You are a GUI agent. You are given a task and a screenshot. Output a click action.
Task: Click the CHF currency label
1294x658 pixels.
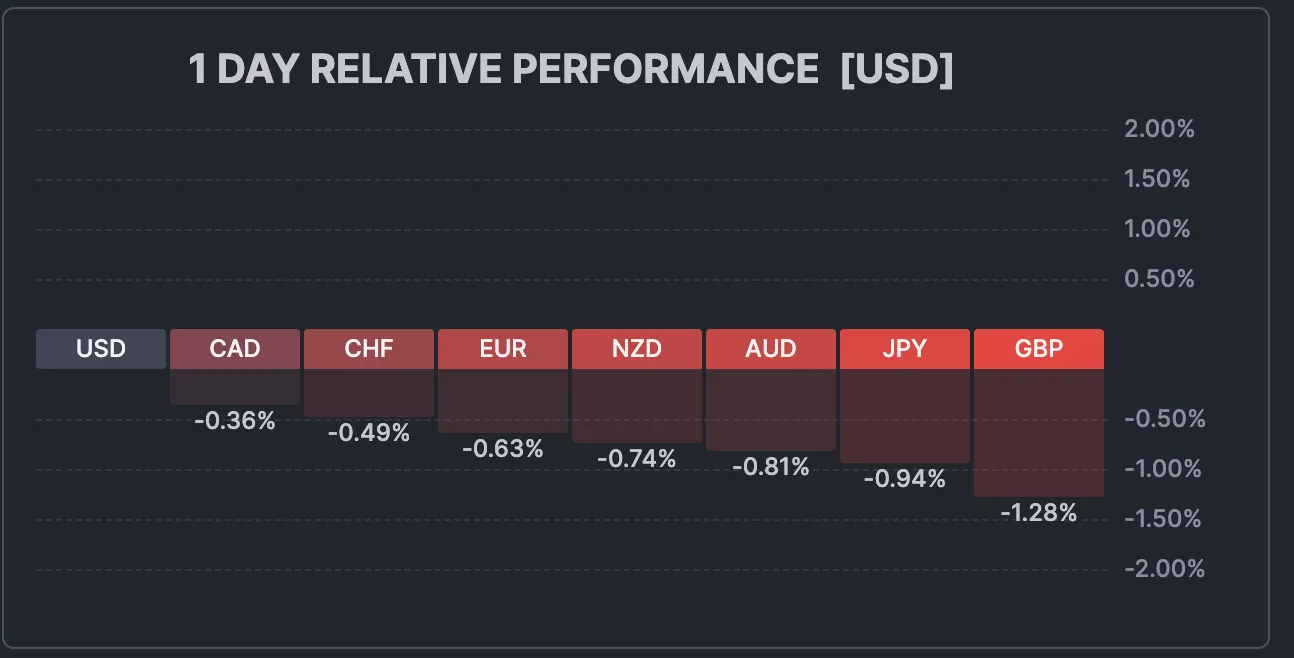[369, 349]
